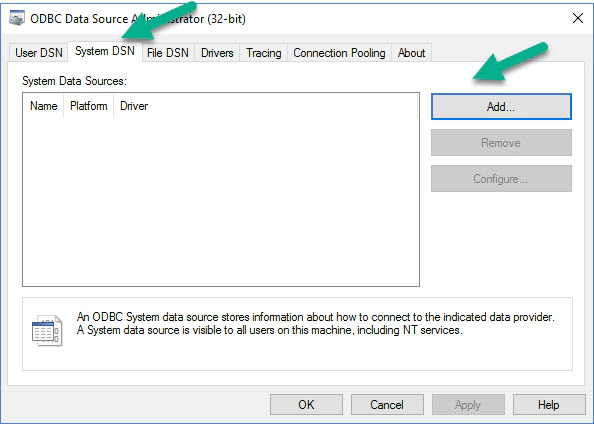Go to the Drivers tab

click(217, 53)
